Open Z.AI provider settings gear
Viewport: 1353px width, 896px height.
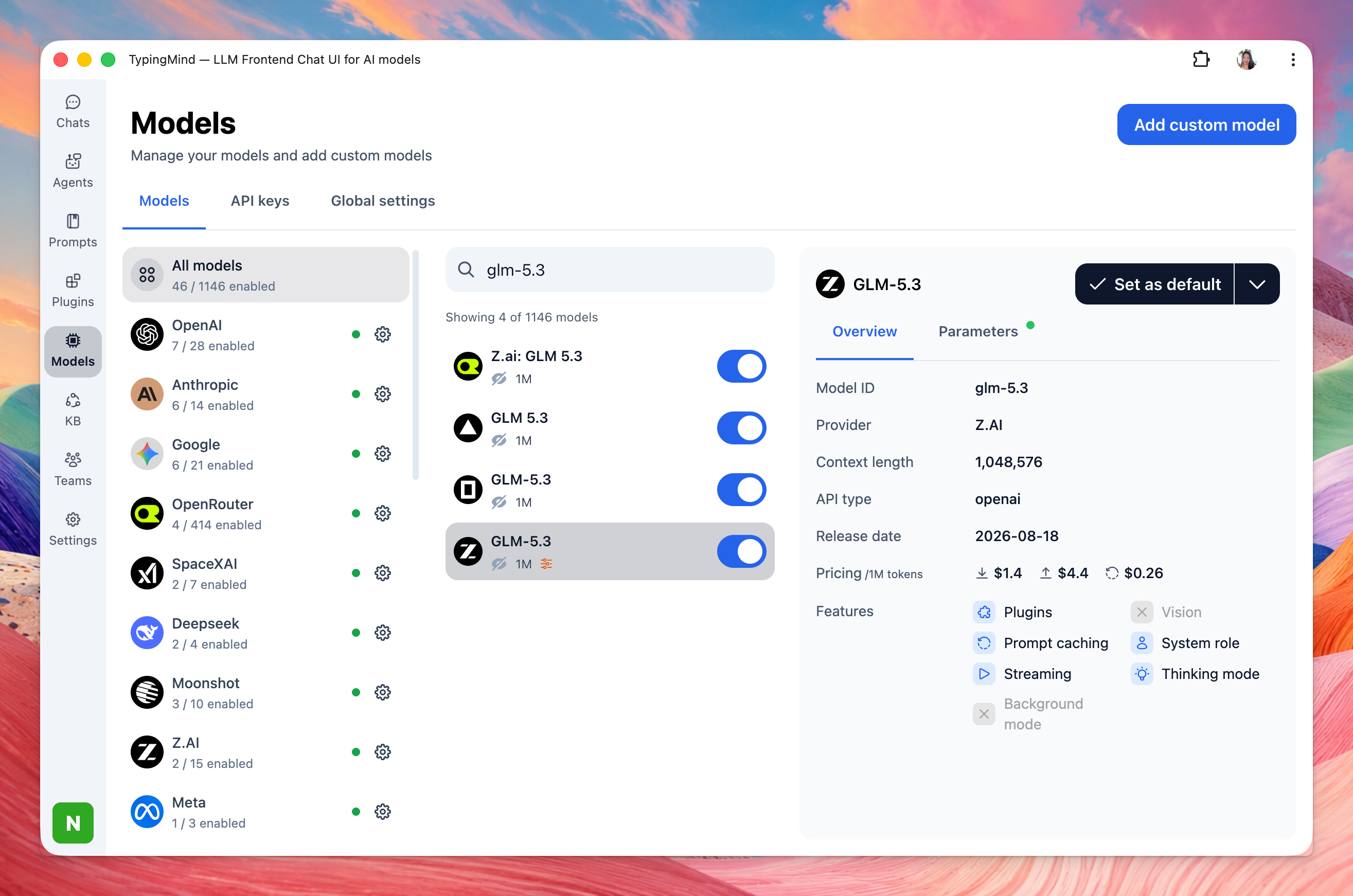pos(382,752)
